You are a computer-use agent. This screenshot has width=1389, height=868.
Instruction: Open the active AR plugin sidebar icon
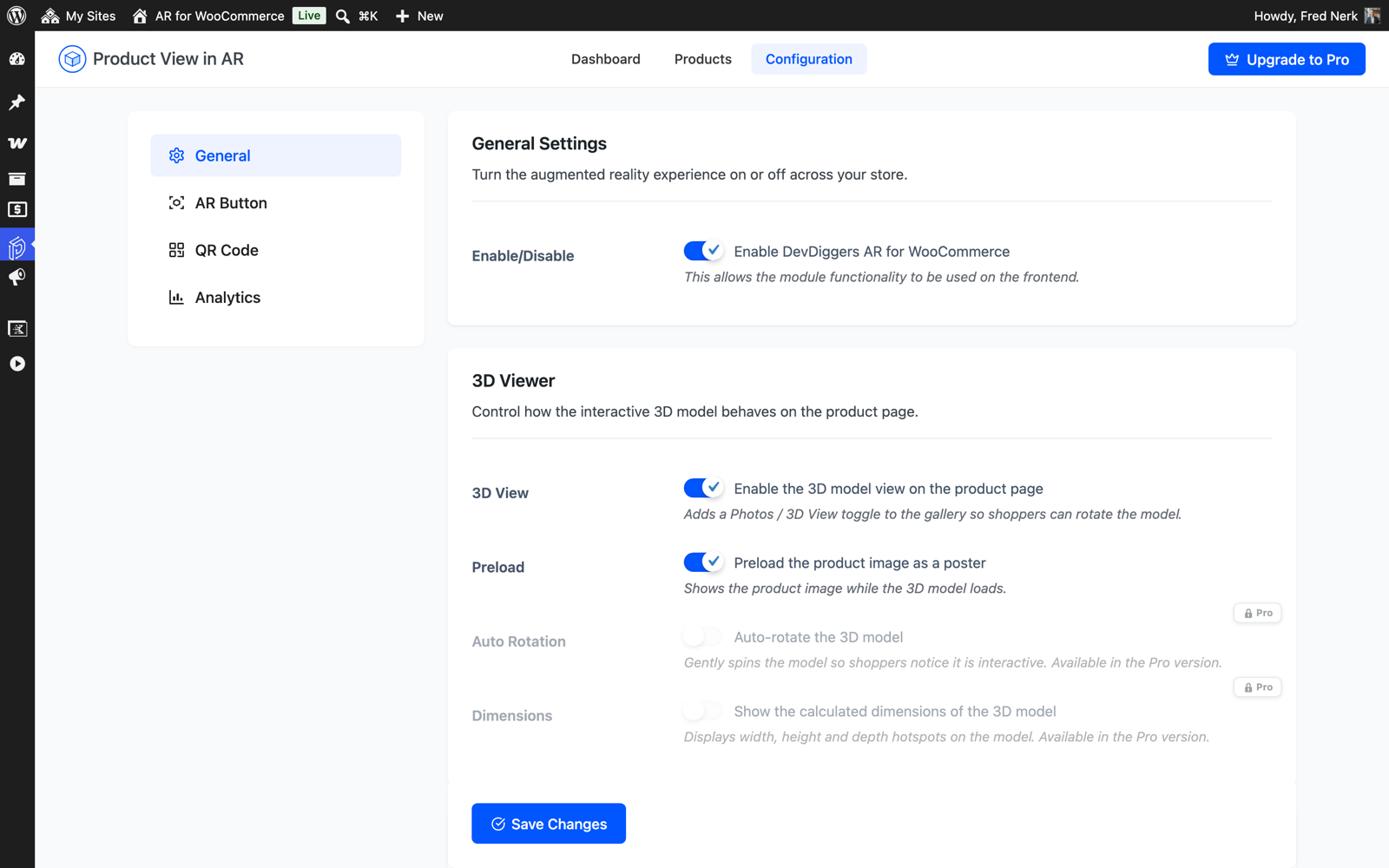[17, 247]
